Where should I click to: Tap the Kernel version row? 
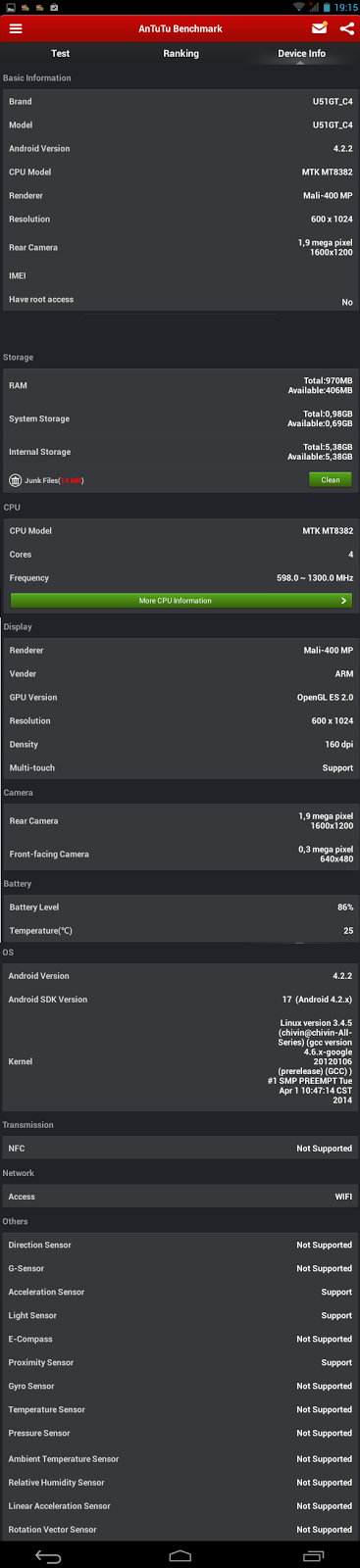(180, 1061)
